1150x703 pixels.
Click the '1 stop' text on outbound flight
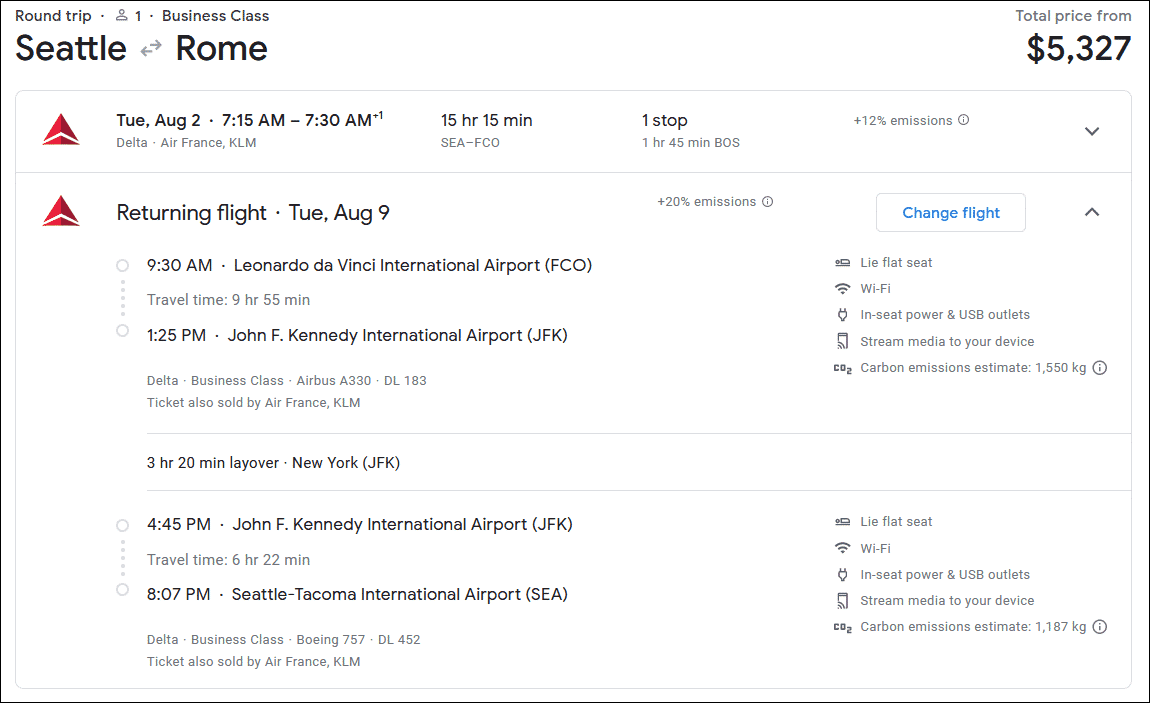[x=664, y=120]
